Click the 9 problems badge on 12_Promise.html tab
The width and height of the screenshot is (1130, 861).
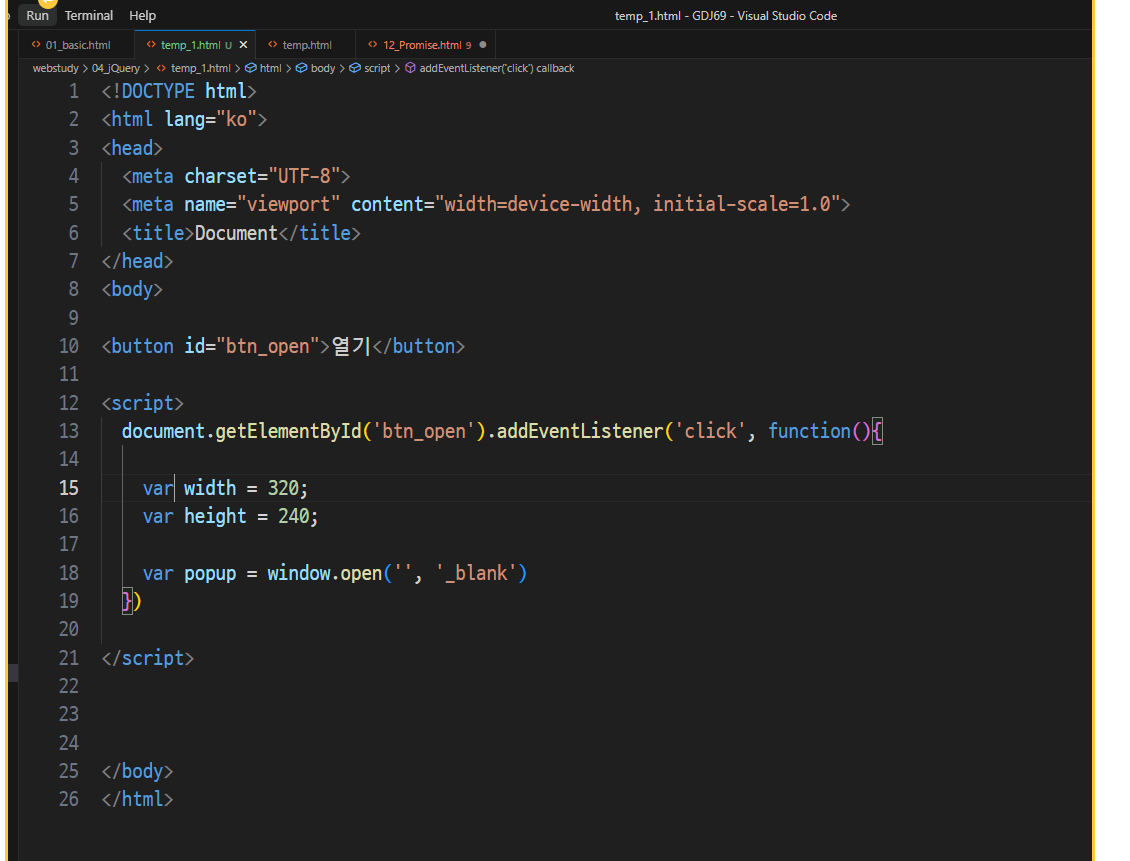[x=468, y=45]
